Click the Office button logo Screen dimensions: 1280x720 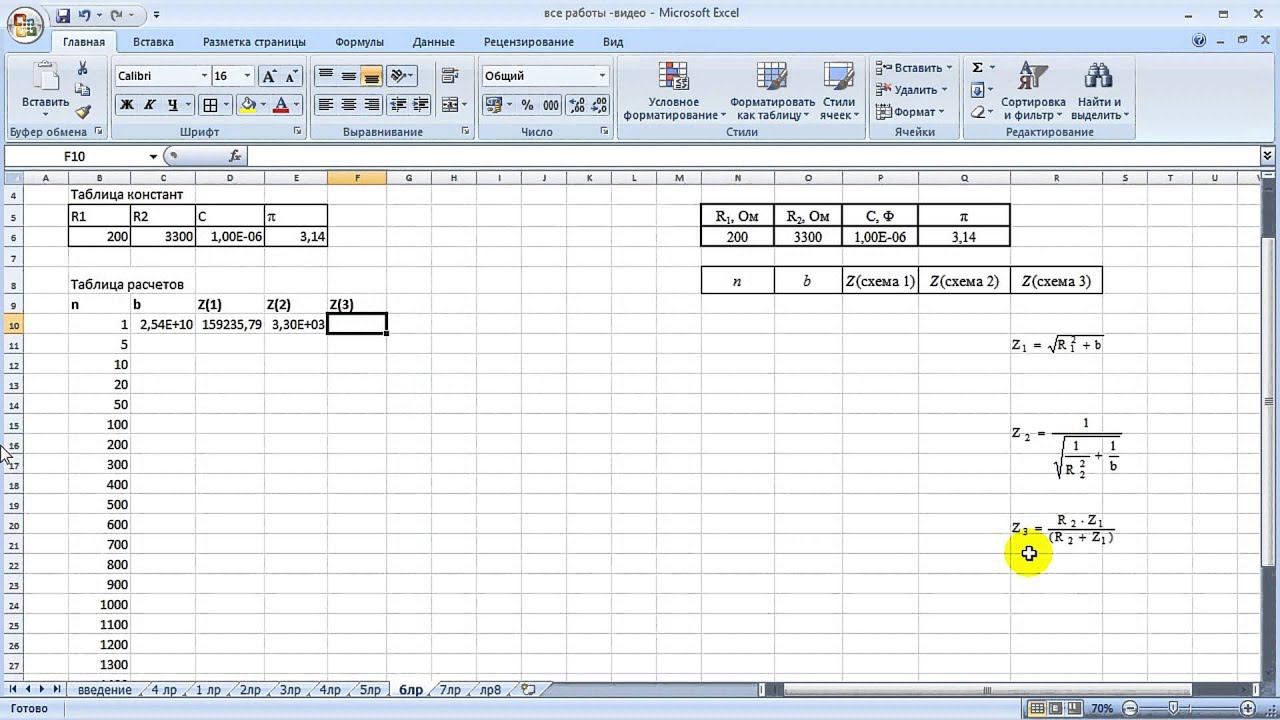point(27,25)
